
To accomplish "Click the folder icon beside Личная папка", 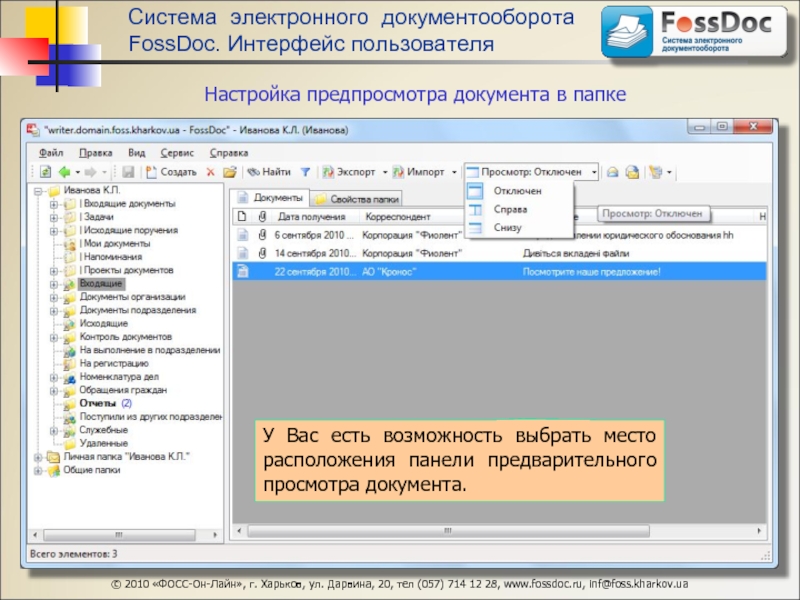I will [x=53, y=457].
